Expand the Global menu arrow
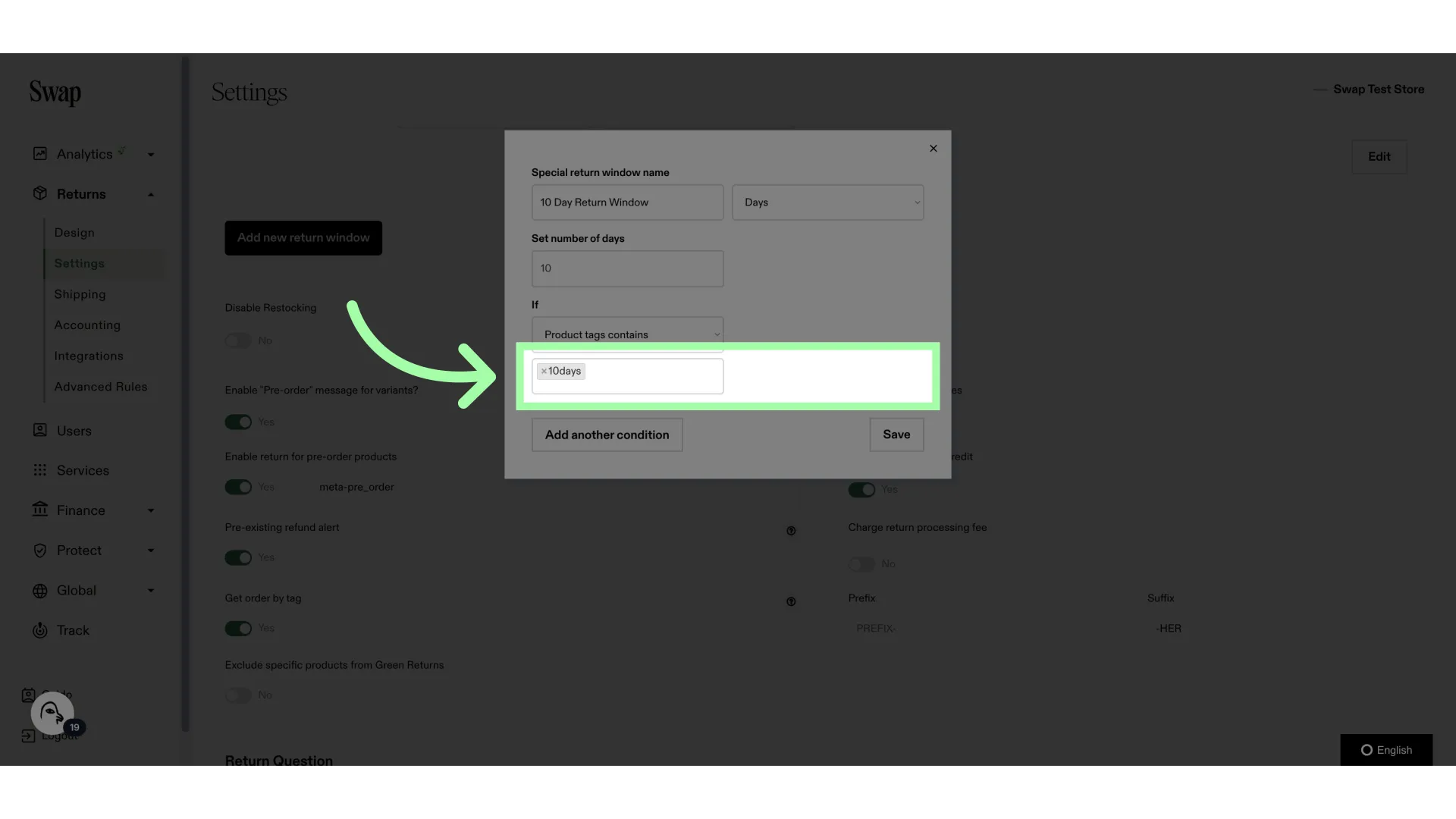Screen dimensions: 1456x819 [151, 591]
